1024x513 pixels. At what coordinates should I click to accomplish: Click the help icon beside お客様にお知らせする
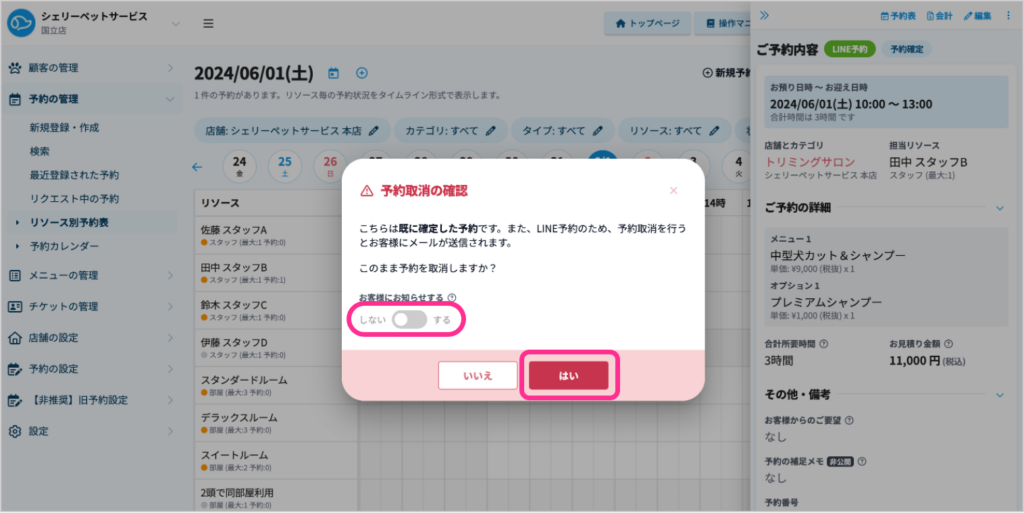pyautogui.click(x=452, y=297)
